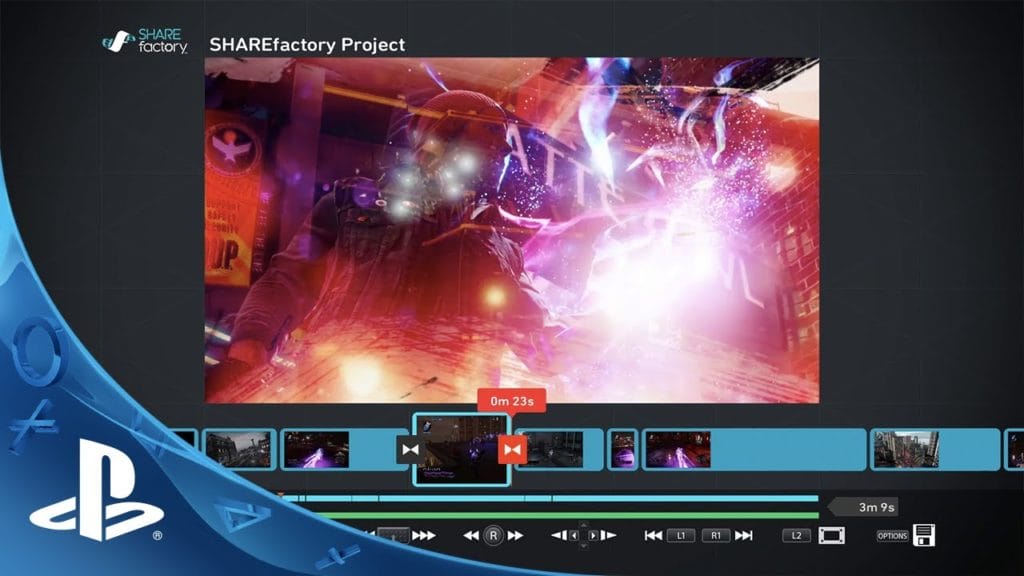Click the skip-to-start icon beside L1

click(653, 536)
